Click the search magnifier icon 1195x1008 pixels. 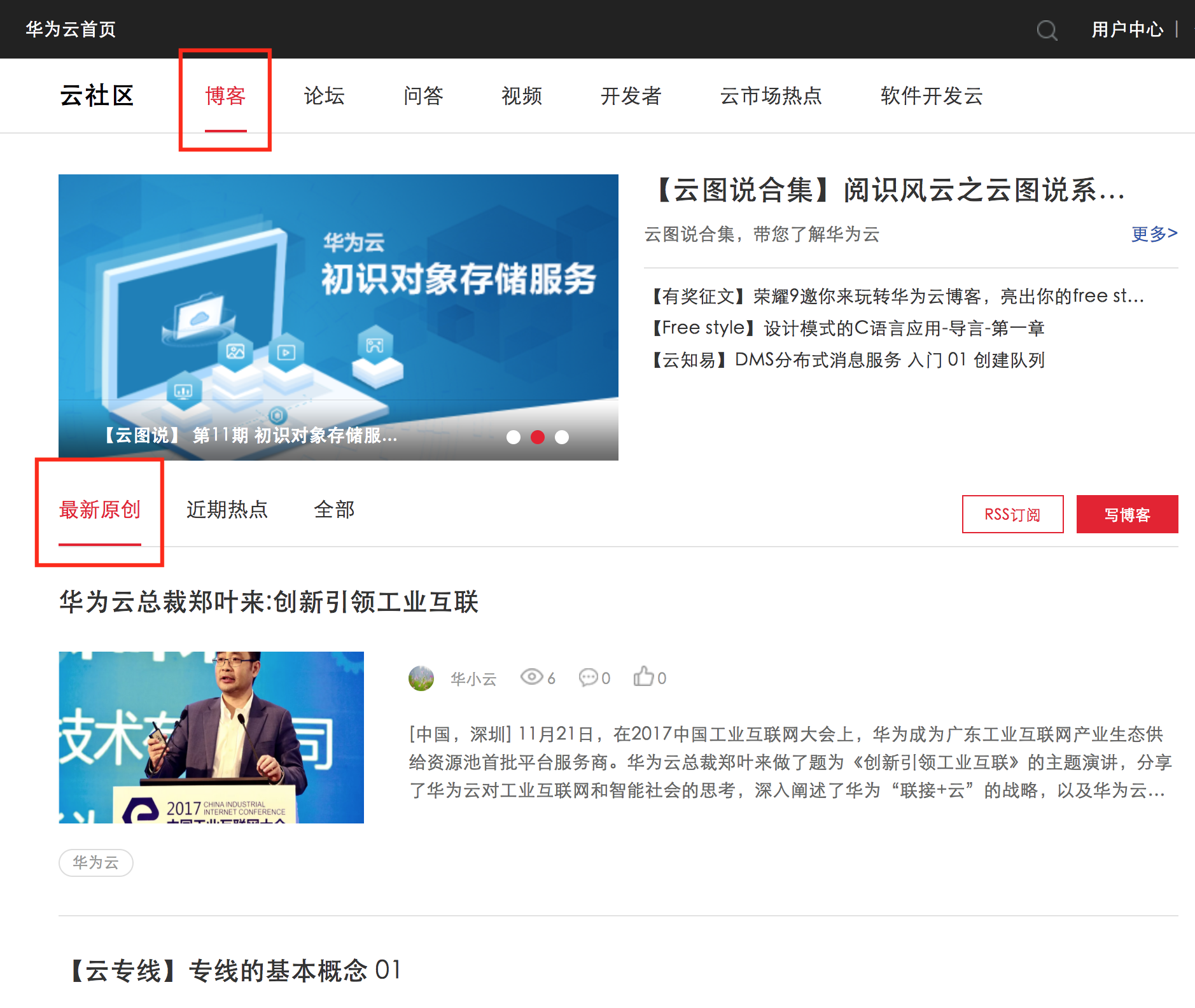tap(1047, 30)
